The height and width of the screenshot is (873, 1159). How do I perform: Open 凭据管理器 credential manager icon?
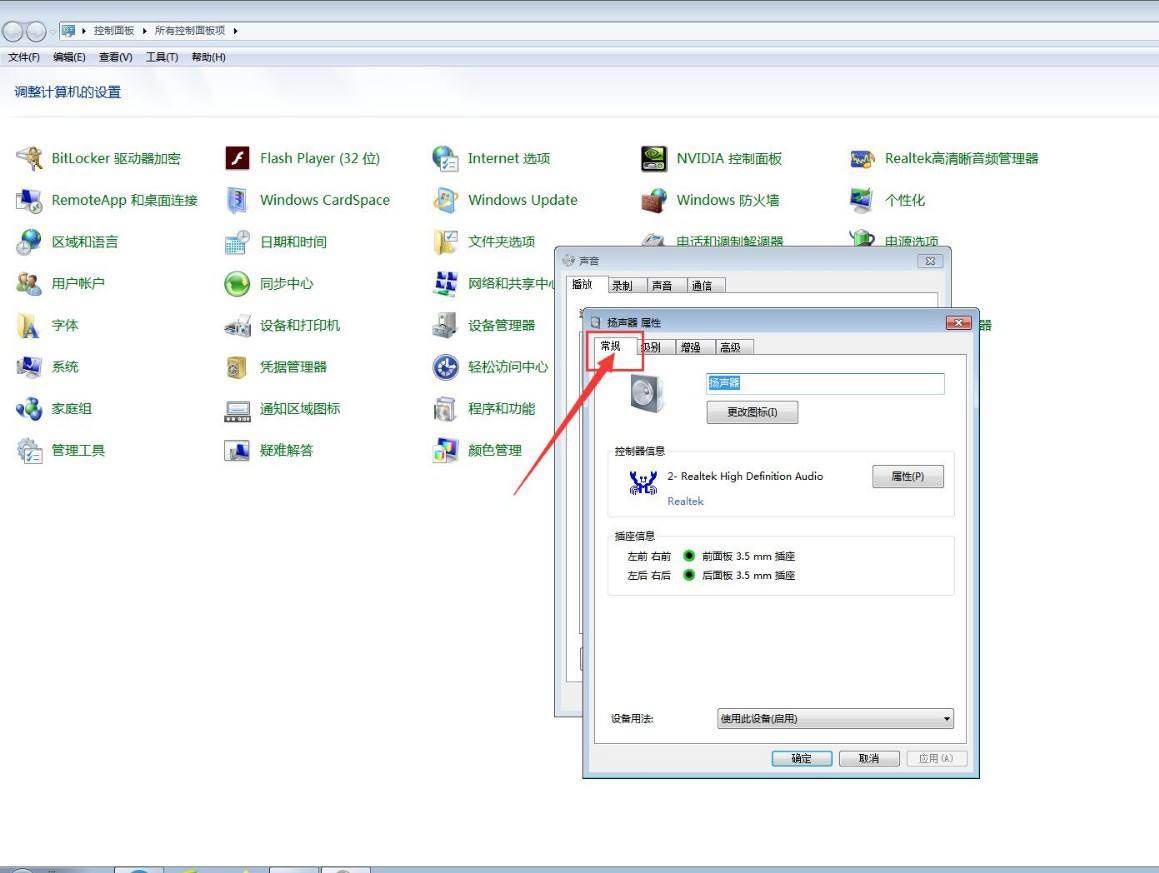click(x=237, y=367)
